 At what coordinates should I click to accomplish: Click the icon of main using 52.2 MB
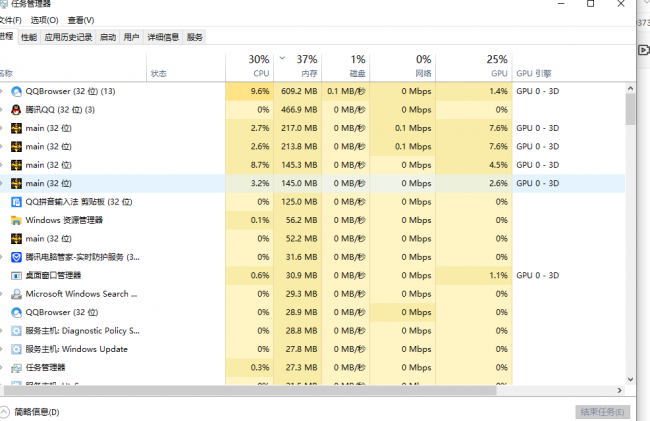[x=16, y=239]
